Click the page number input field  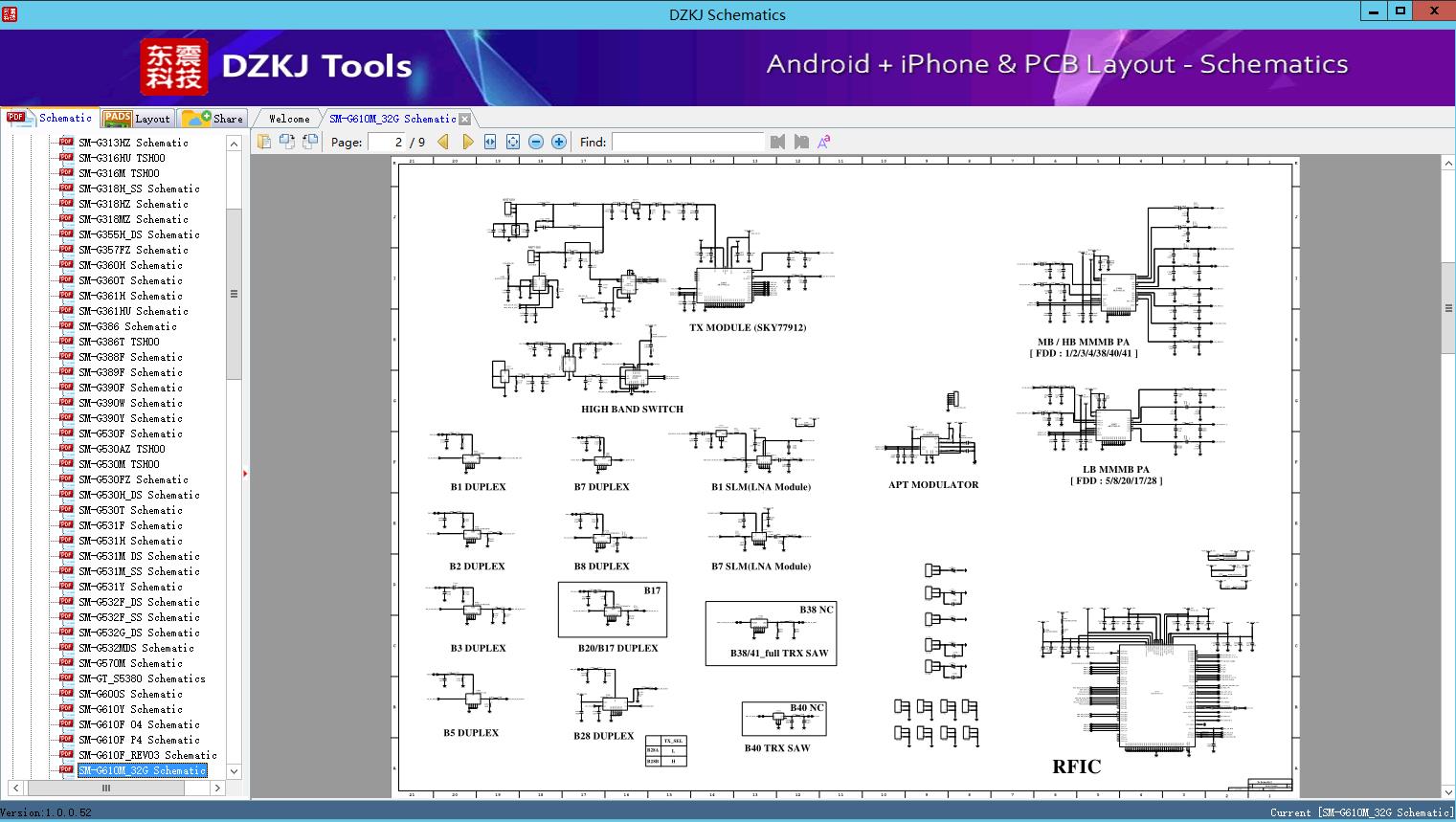386,142
